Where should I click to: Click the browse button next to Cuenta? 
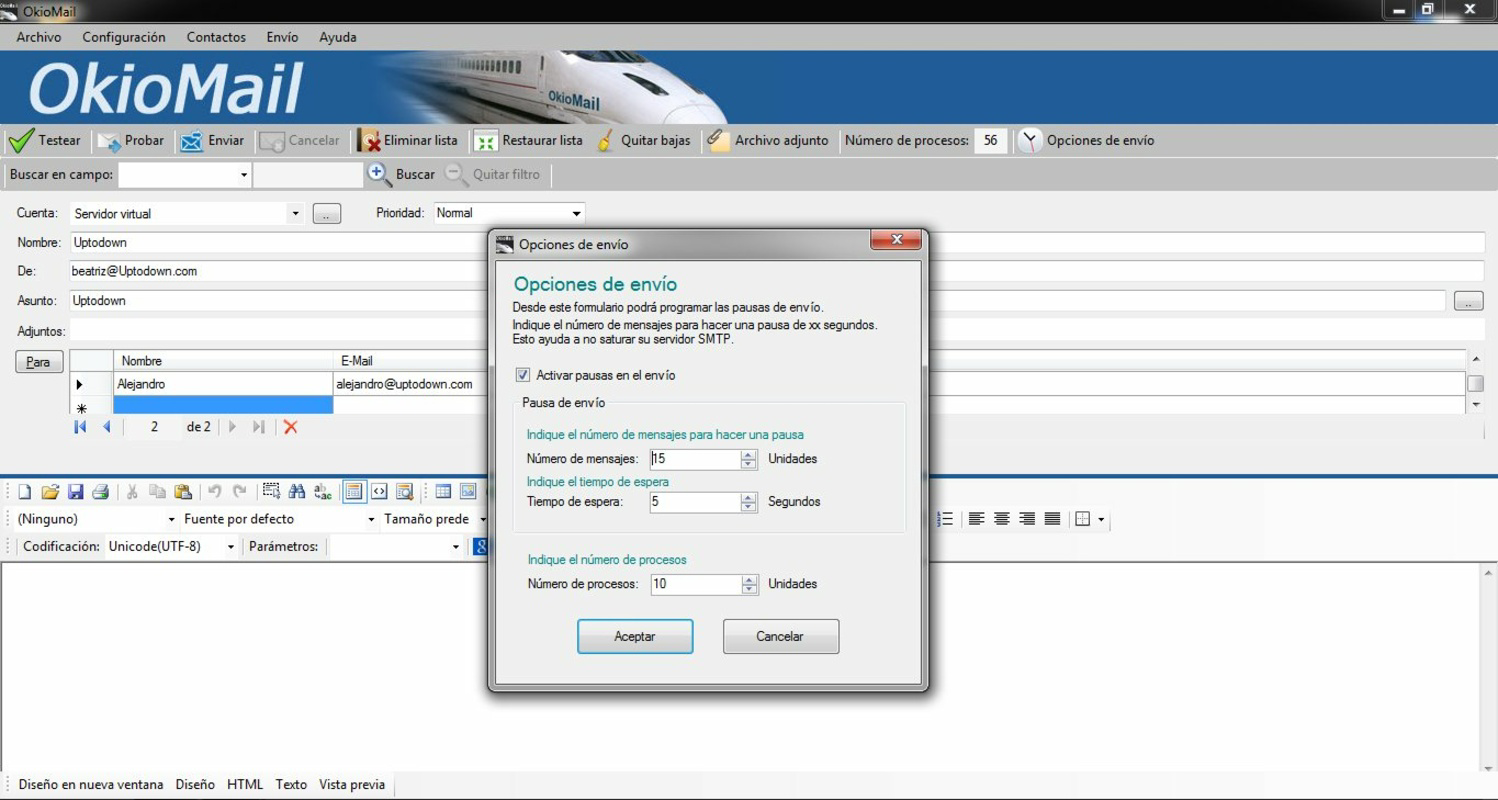click(x=327, y=214)
